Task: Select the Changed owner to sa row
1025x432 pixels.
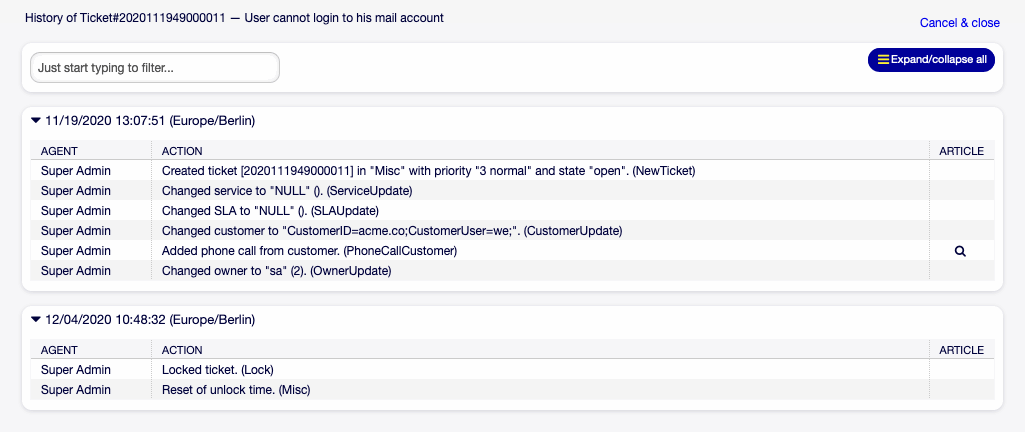Action: pos(276,271)
